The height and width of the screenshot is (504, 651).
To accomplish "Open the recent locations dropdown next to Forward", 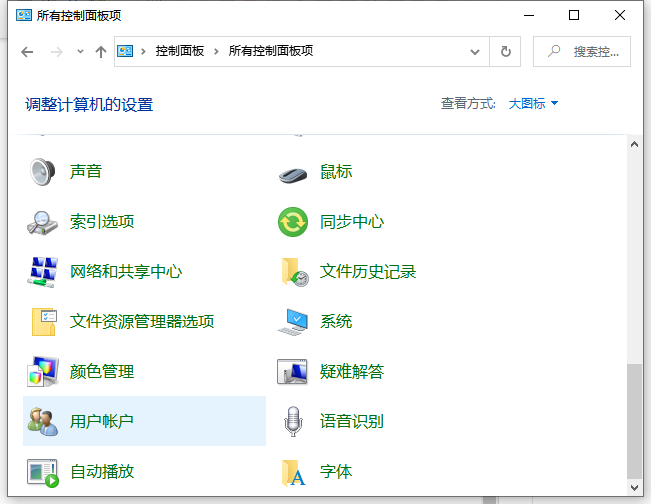I will (x=79, y=52).
